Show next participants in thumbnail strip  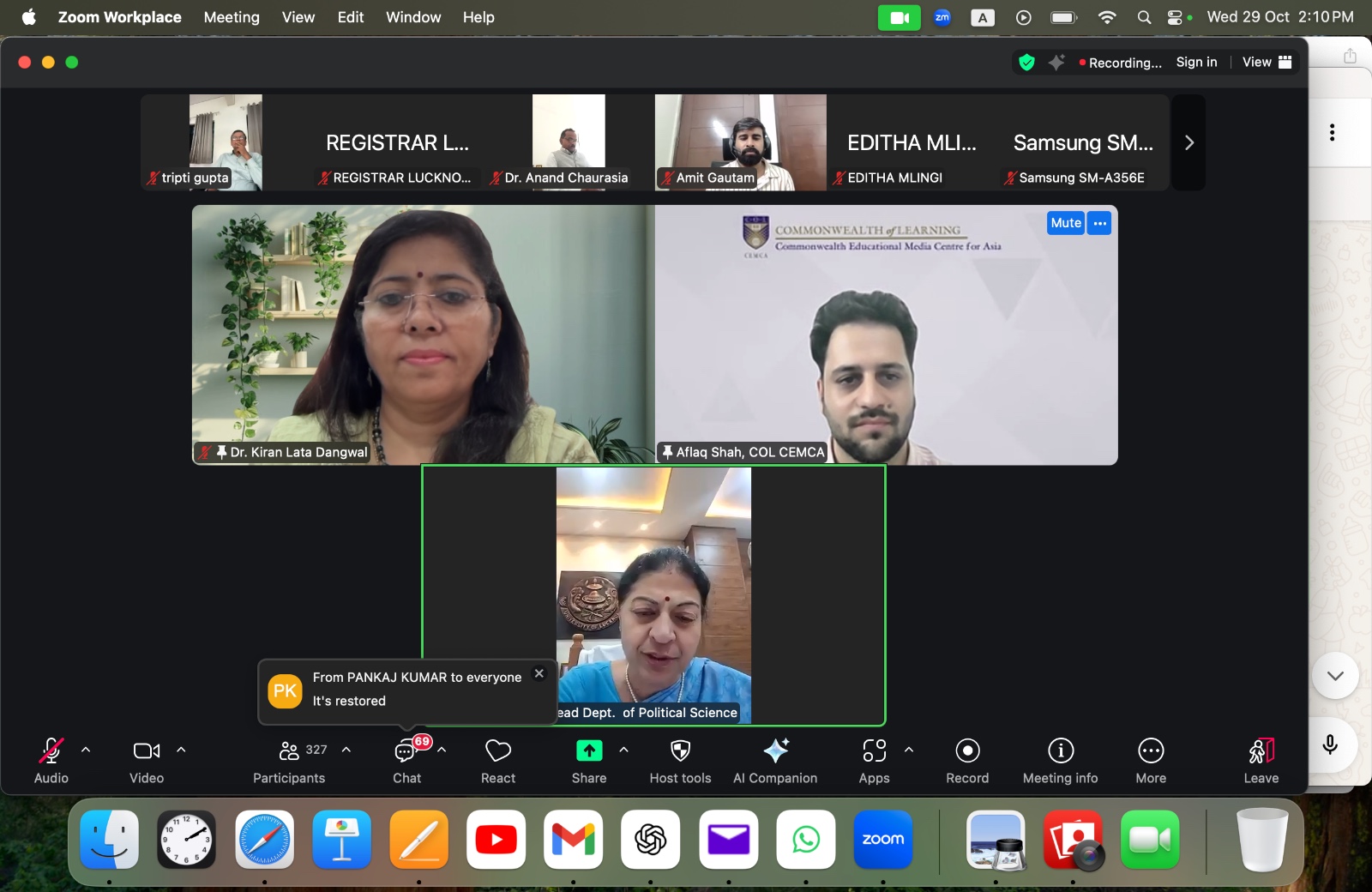click(1188, 142)
